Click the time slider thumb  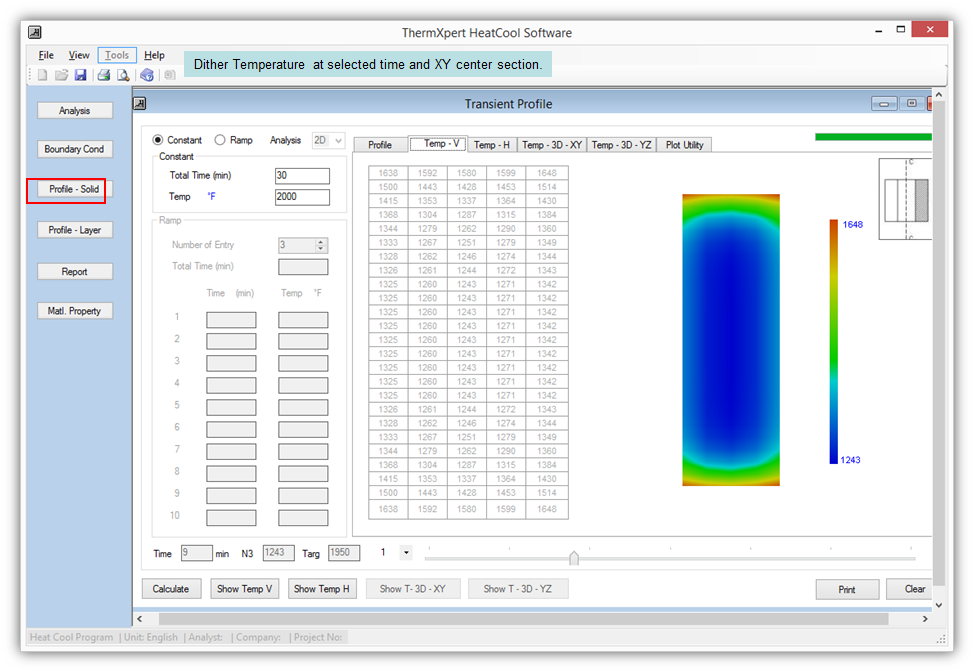[574, 558]
